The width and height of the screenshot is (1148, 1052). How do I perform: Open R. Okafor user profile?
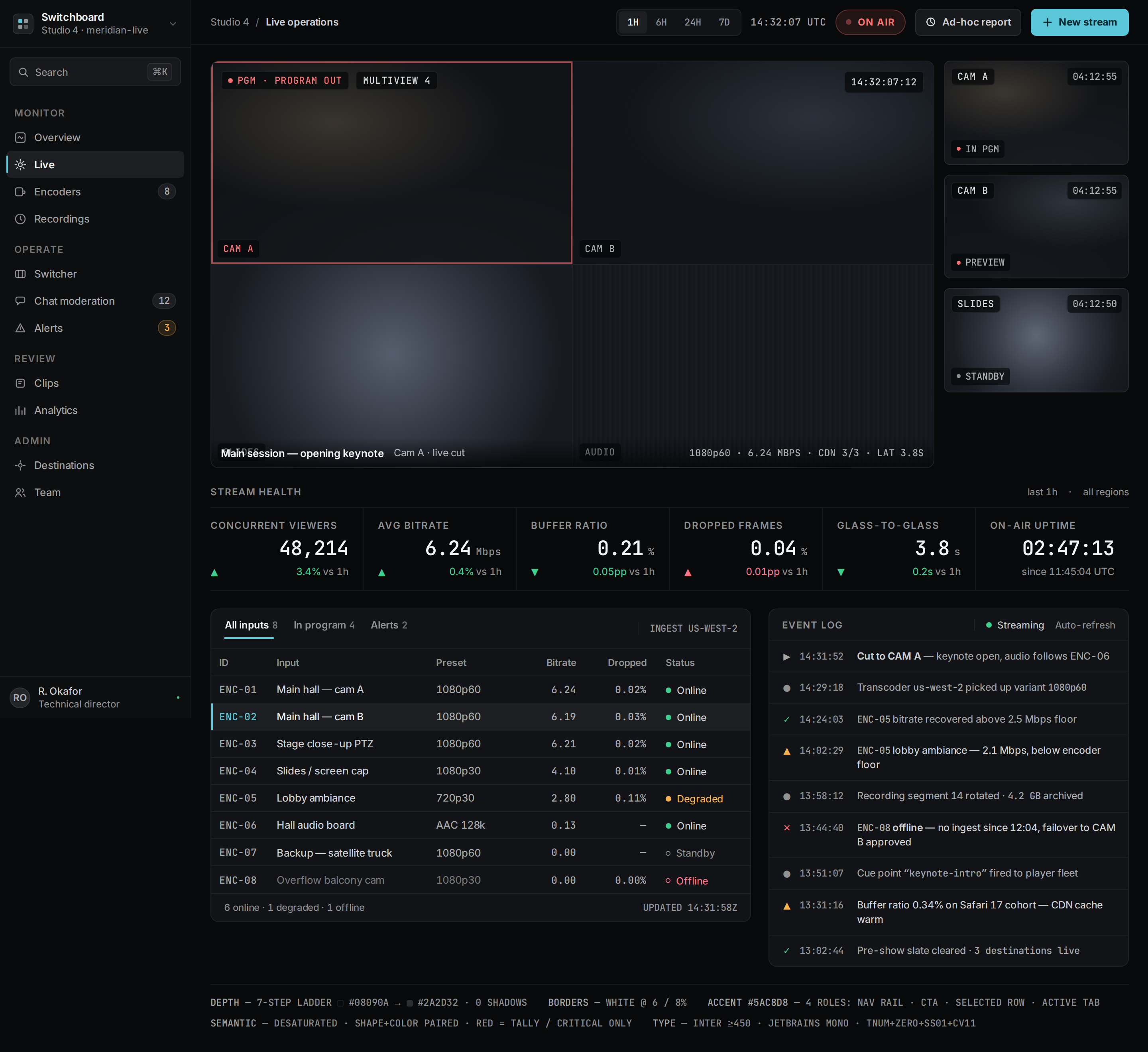pos(95,697)
